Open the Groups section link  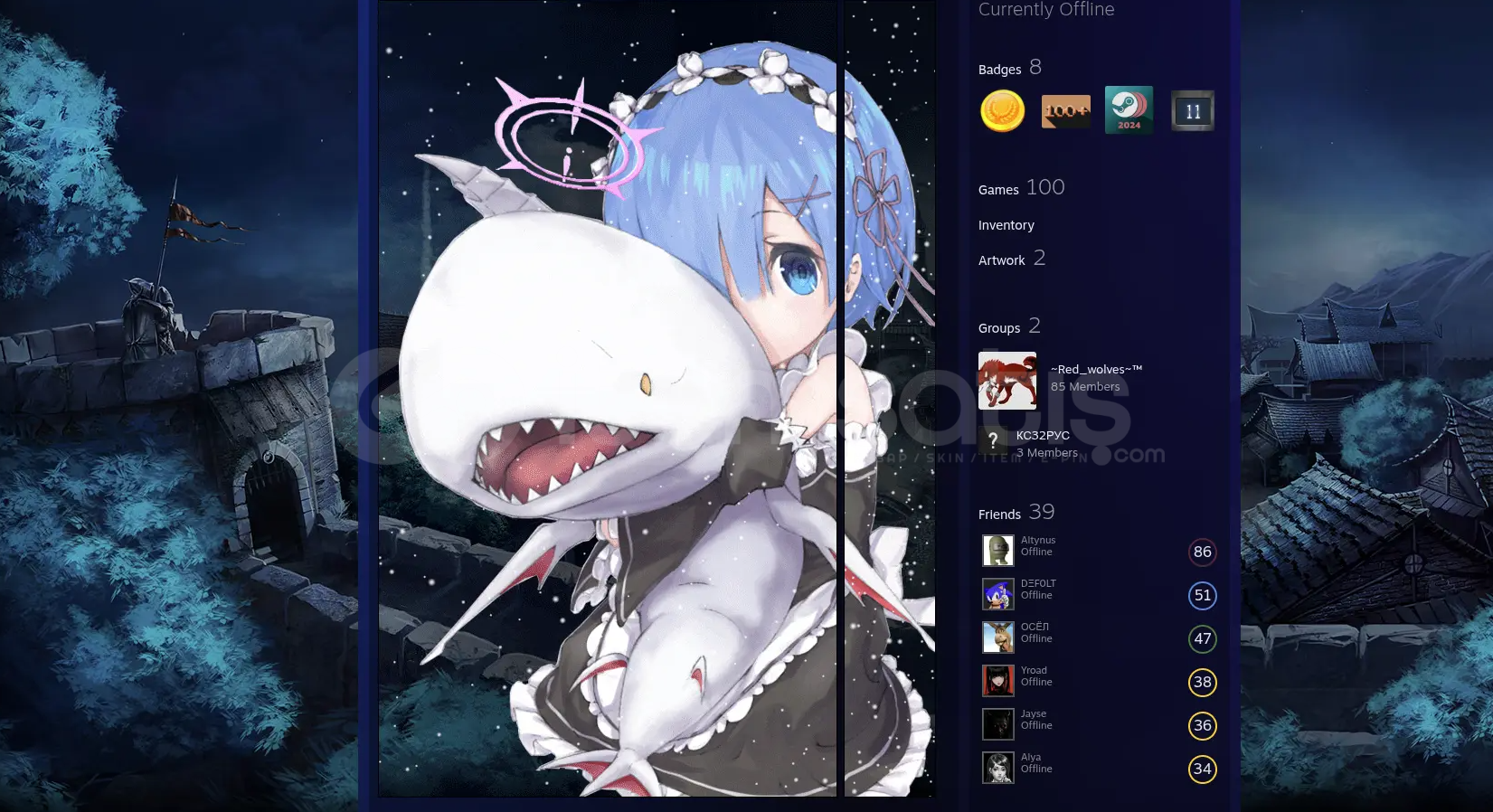999,328
